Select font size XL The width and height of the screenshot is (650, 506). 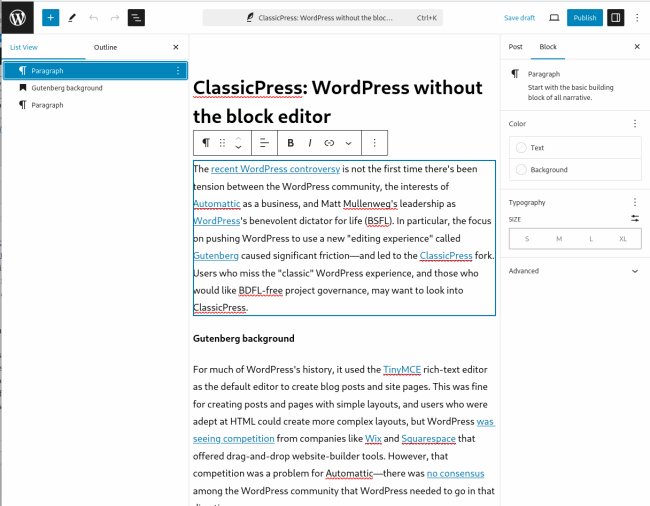tap(623, 239)
